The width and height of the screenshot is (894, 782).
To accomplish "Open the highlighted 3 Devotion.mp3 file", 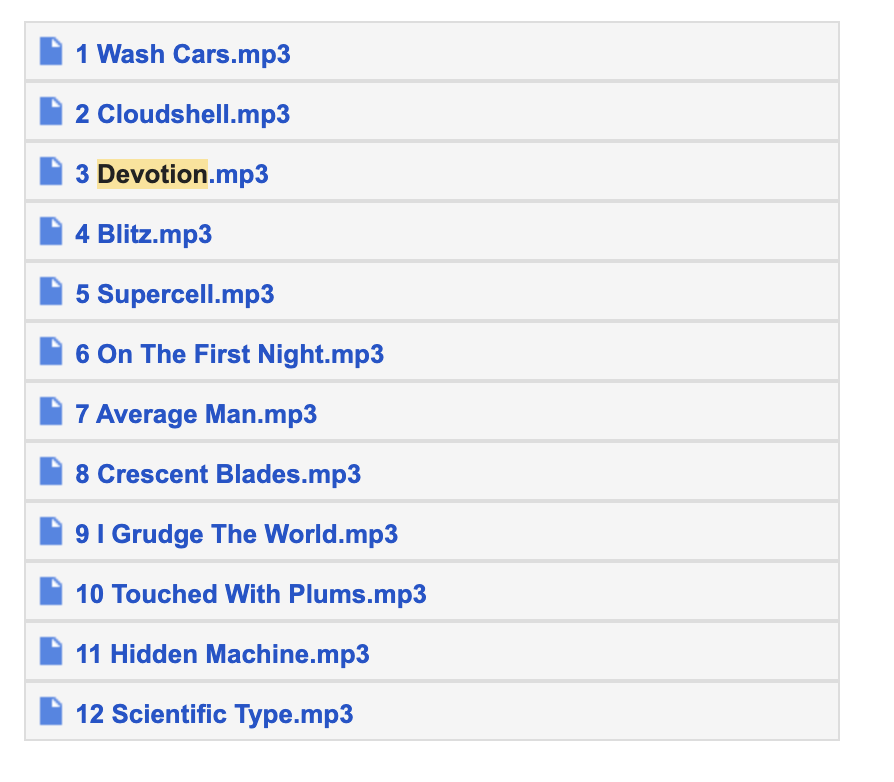I will (x=172, y=174).
